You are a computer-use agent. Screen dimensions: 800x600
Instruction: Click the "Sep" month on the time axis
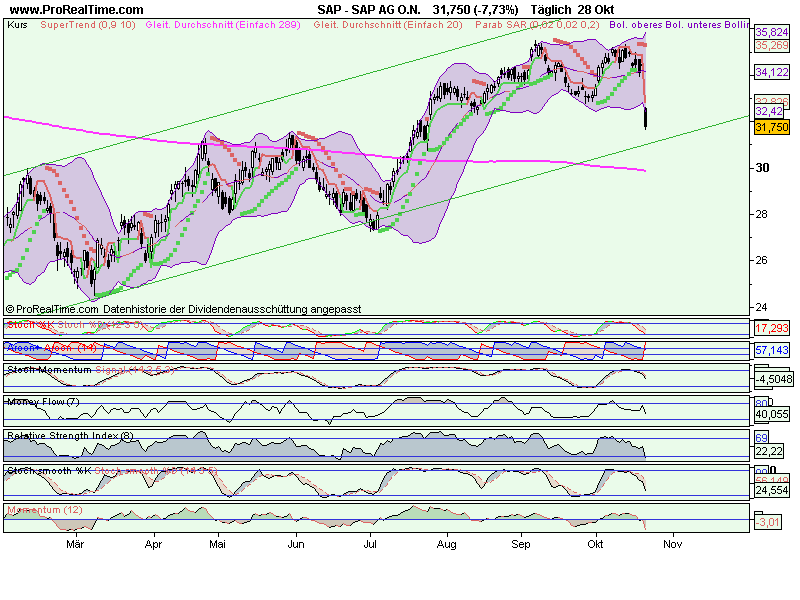click(521, 544)
